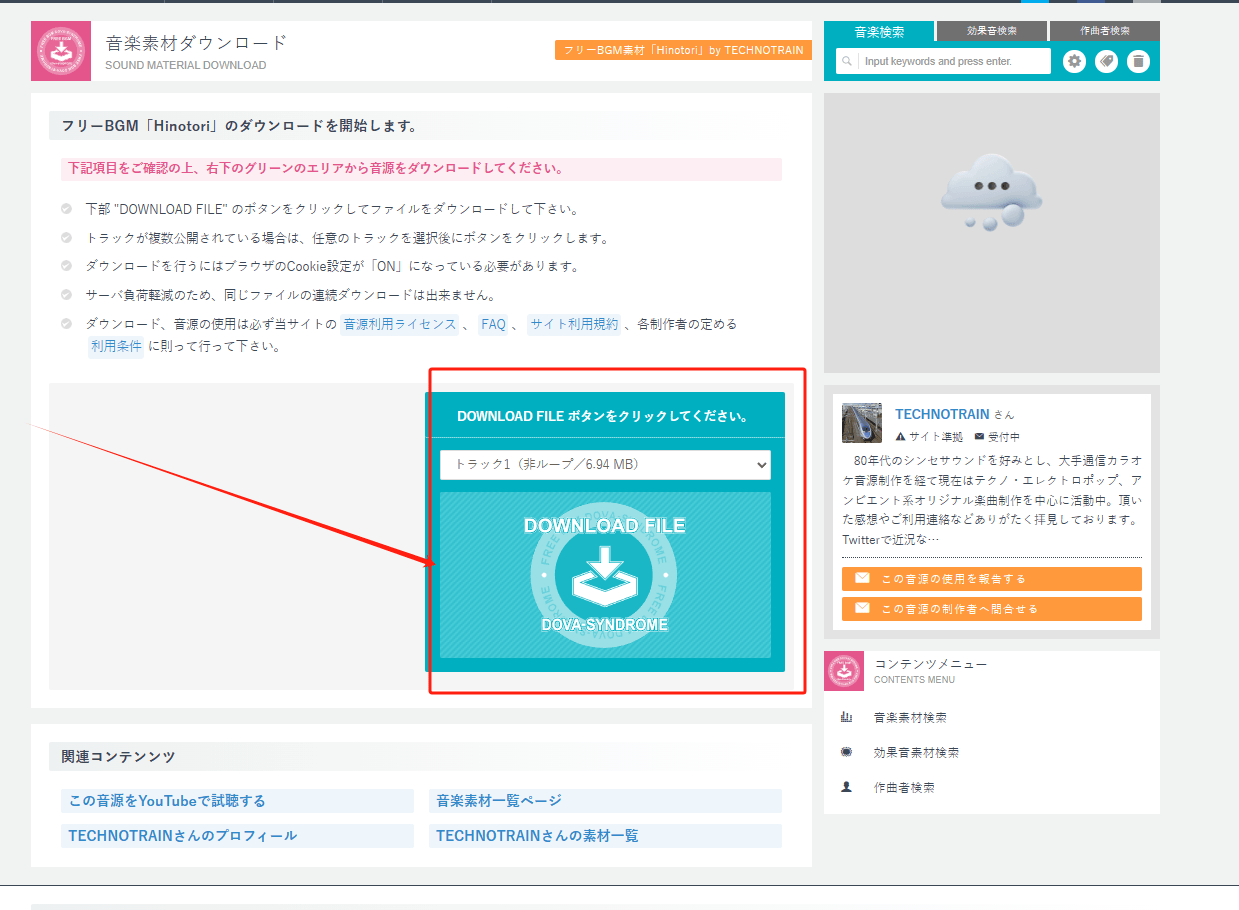Viewport: 1239px width, 910px height.
Task: Click the trash can icon in search bar
Action: (1138, 62)
